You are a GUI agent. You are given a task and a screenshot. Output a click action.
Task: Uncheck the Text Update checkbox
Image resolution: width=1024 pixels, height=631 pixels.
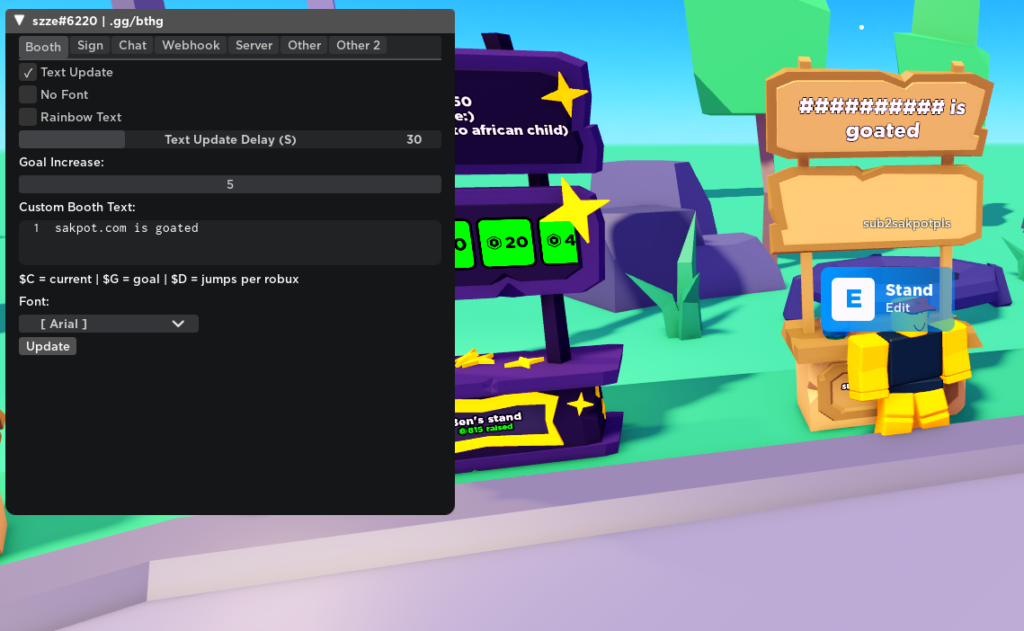(27, 73)
